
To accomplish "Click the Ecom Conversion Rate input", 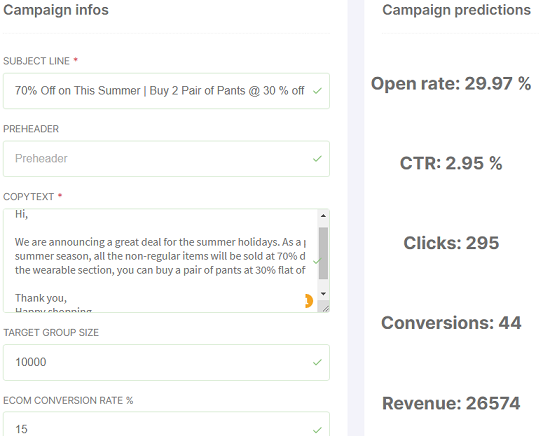I will point(166,425).
